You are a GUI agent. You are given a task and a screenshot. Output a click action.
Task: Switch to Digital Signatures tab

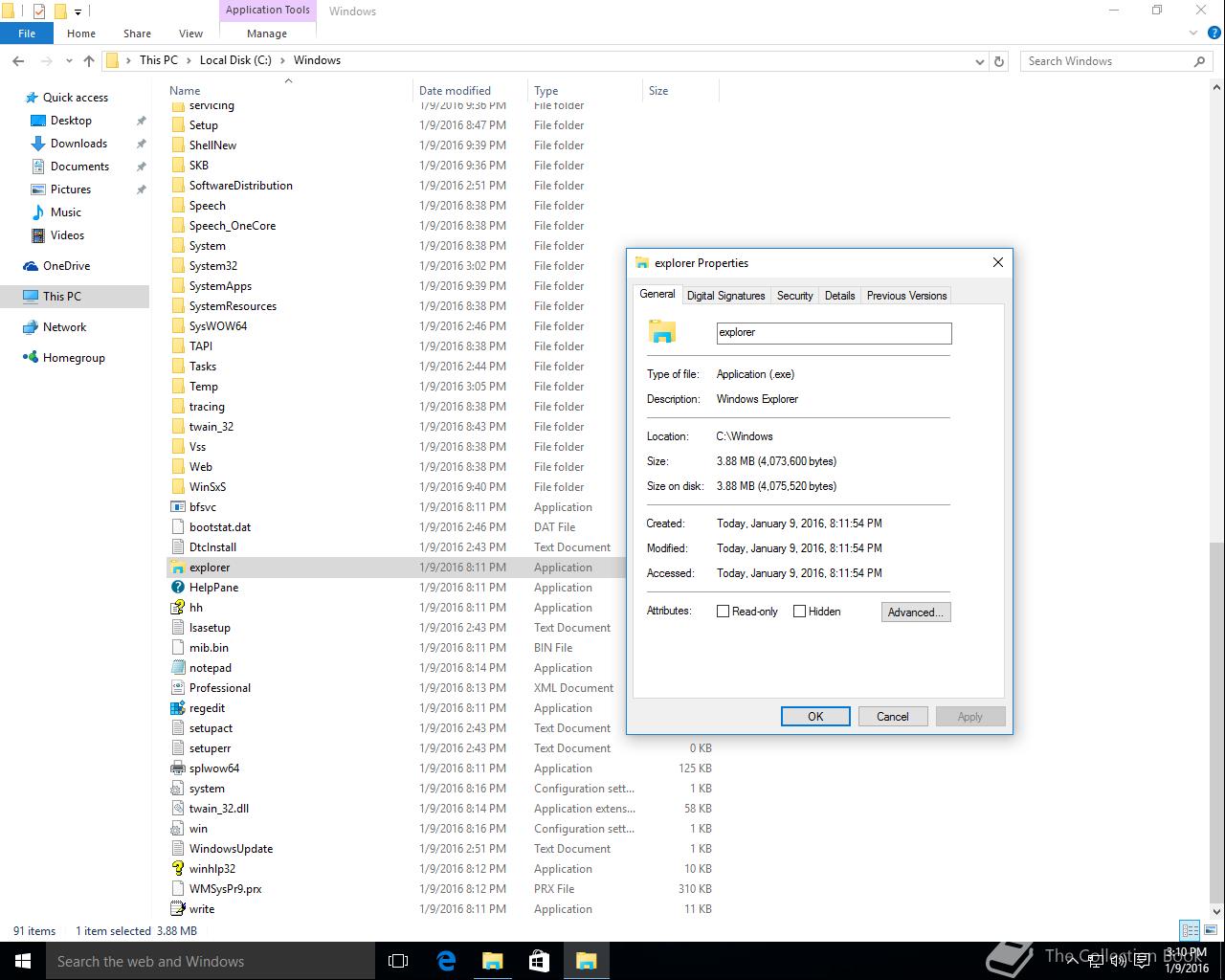(x=726, y=296)
